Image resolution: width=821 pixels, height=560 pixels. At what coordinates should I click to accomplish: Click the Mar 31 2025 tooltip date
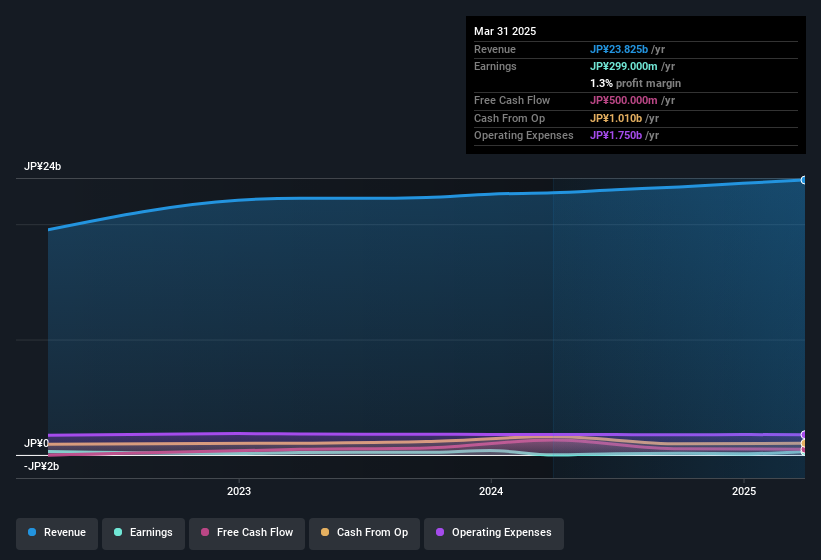(505, 31)
